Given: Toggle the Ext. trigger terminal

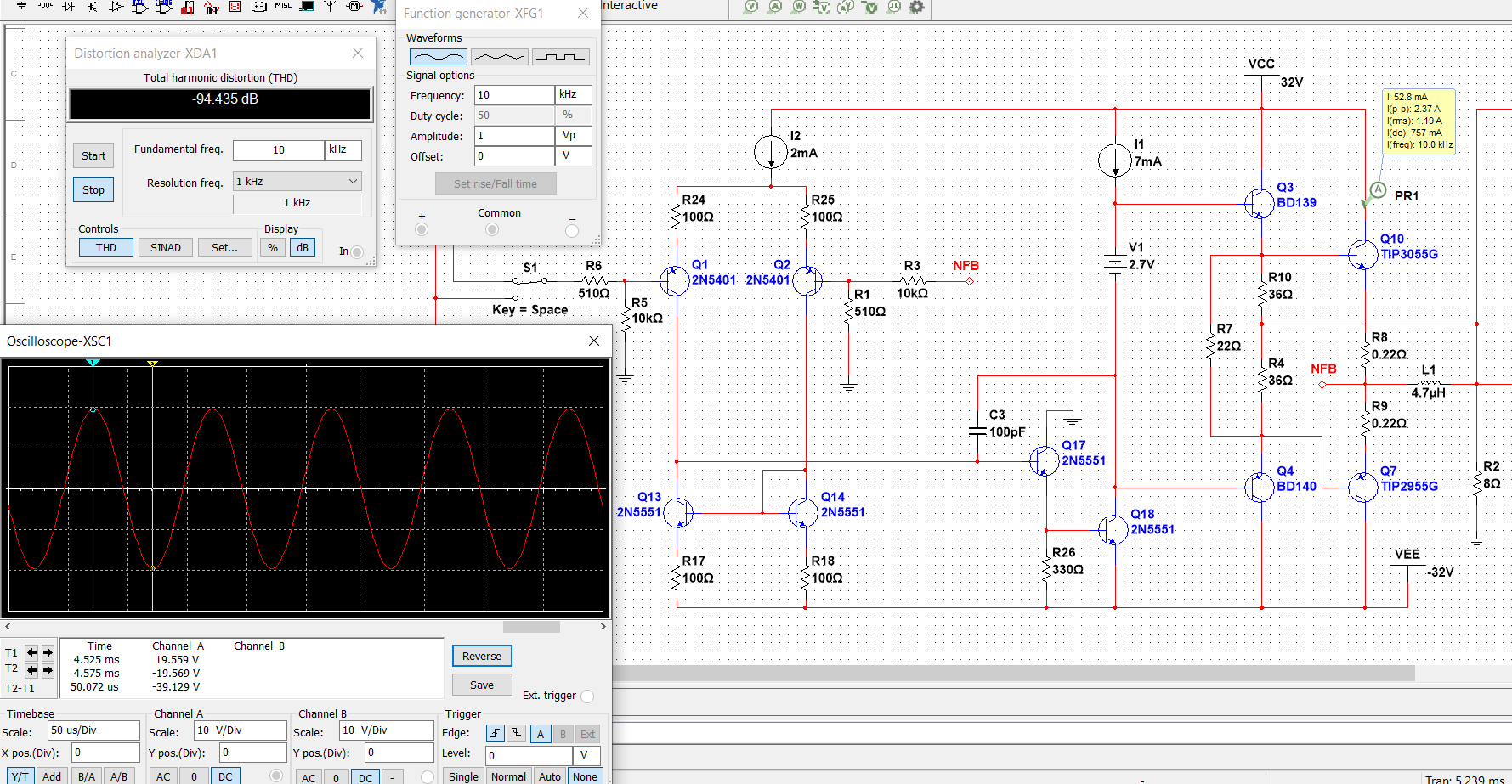Looking at the screenshot, I should [587, 697].
